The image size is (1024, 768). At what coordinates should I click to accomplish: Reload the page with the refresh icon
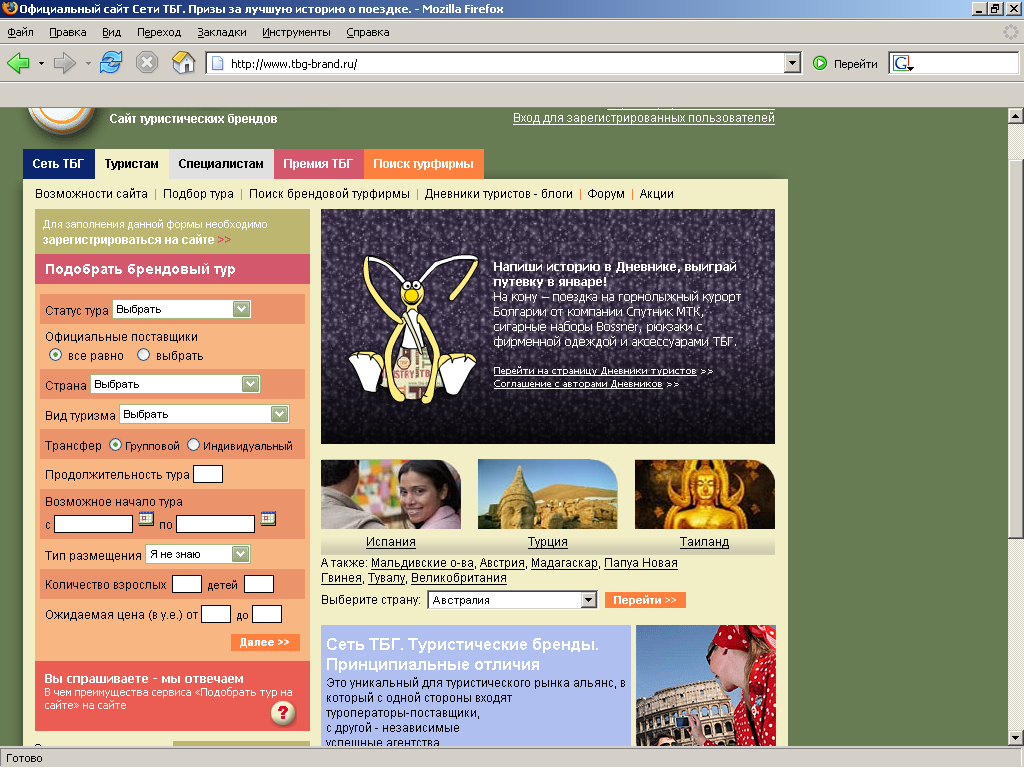click(111, 63)
